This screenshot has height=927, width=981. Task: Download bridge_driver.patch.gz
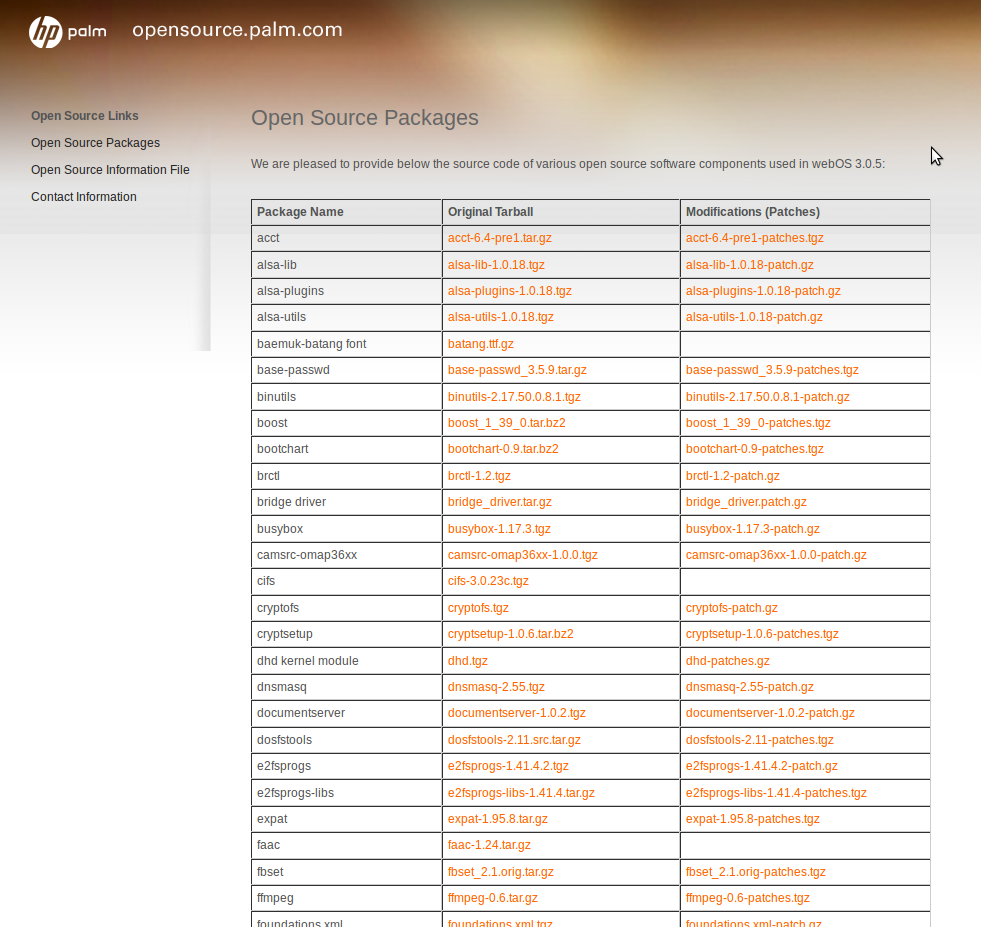coord(746,502)
